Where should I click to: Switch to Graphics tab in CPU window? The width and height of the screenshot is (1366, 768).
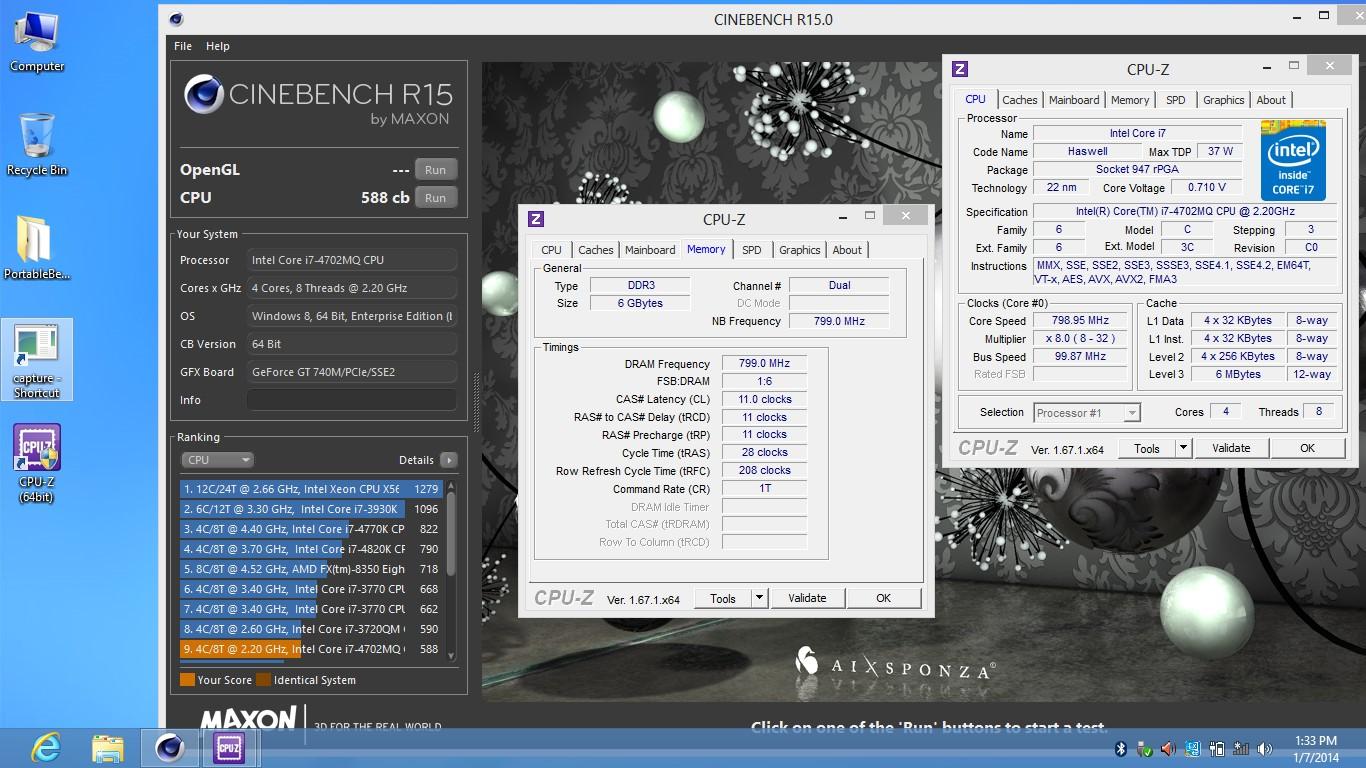click(1224, 100)
